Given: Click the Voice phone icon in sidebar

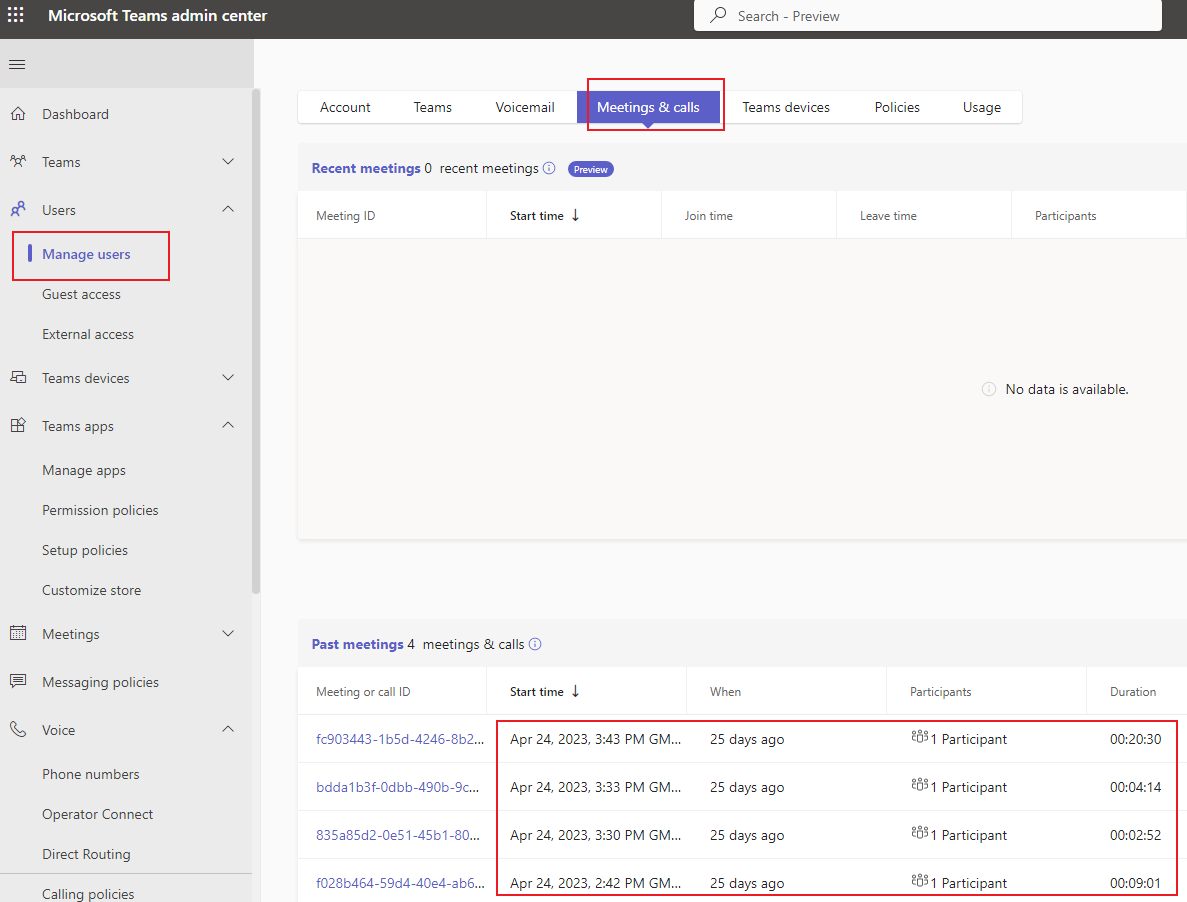Looking at the screenshot, I should point(18,729).
